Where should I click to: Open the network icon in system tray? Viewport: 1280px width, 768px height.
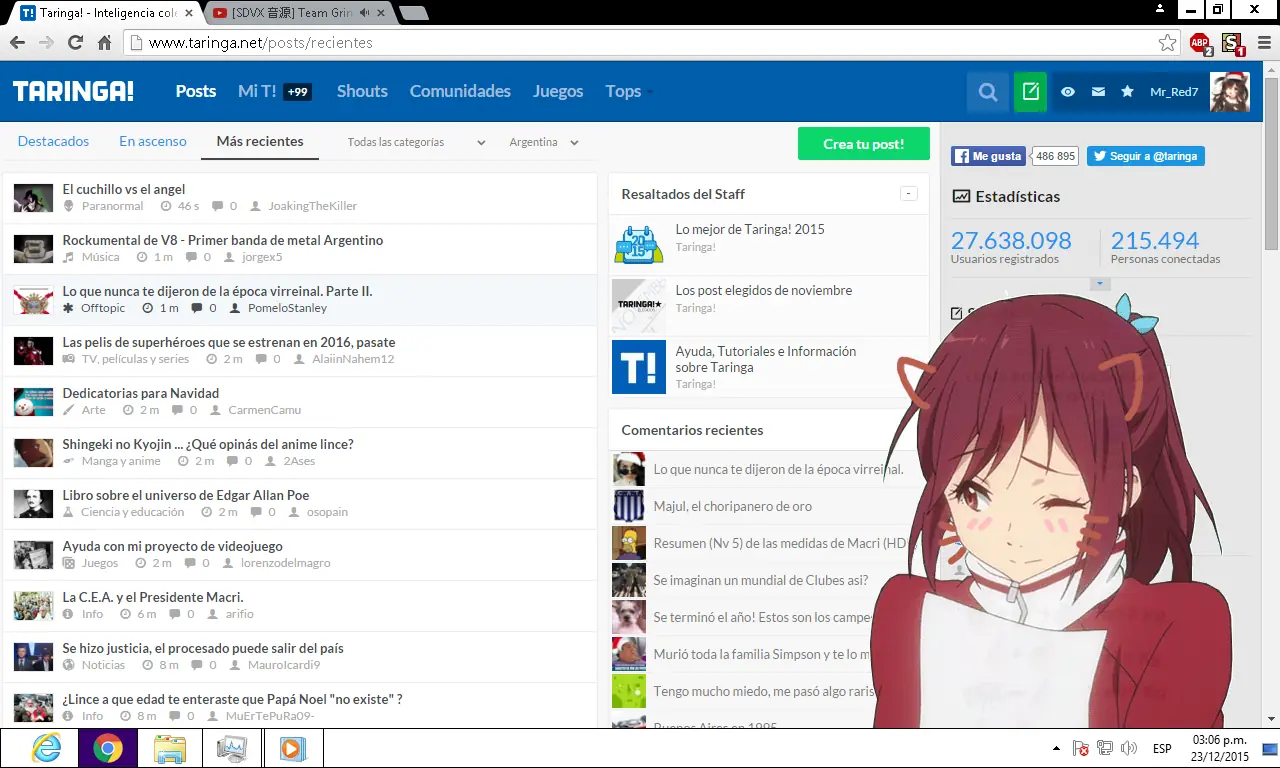click(x=1105, y=748)
